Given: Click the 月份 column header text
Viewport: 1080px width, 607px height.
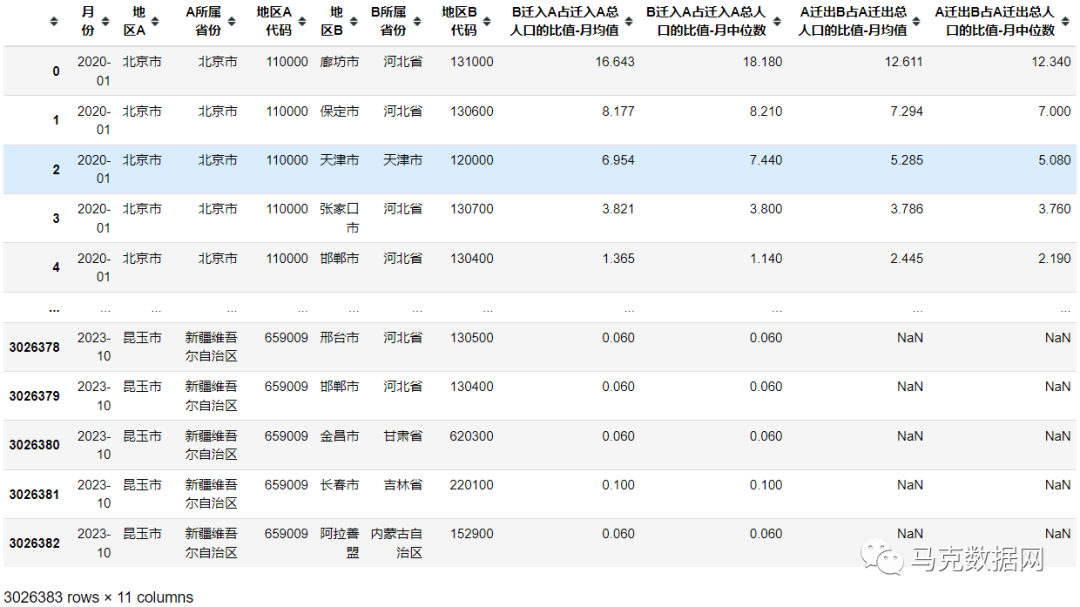Looking at the screenshot, I should click(87, 21).
